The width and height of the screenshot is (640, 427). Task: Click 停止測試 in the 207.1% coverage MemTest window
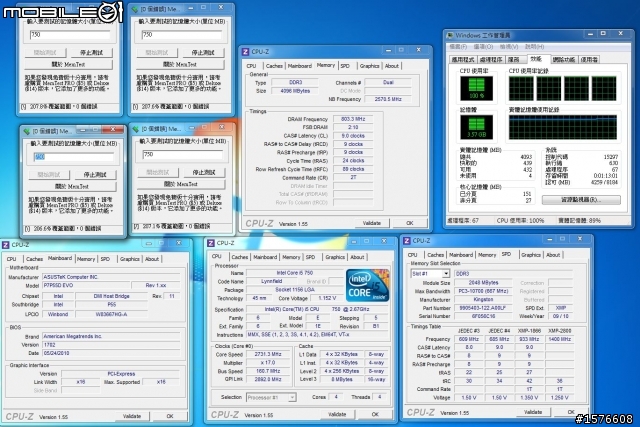[204, 172]
